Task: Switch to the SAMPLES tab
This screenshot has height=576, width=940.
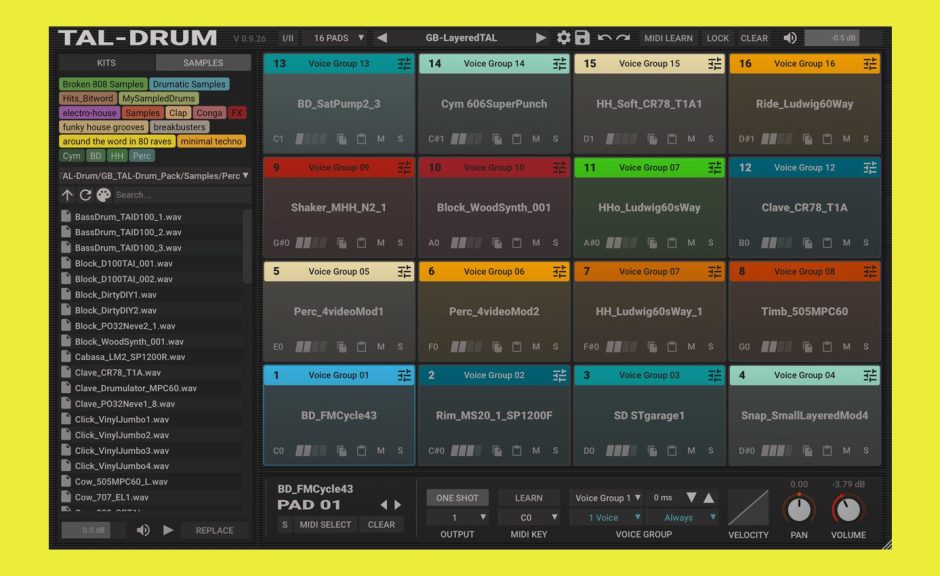Action: pyautogui.click(x=203, y=63)
